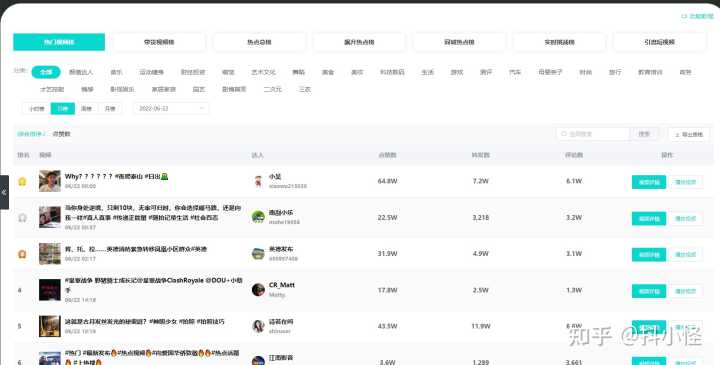Switch to the 同城热点榜 tab
Image resolution: width=720 pixels, height=365 pixels.
[459, 42]
